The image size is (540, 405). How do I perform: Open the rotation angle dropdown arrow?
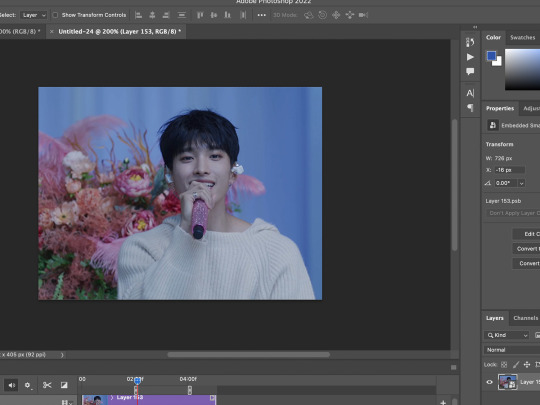(x=521, y=183)
